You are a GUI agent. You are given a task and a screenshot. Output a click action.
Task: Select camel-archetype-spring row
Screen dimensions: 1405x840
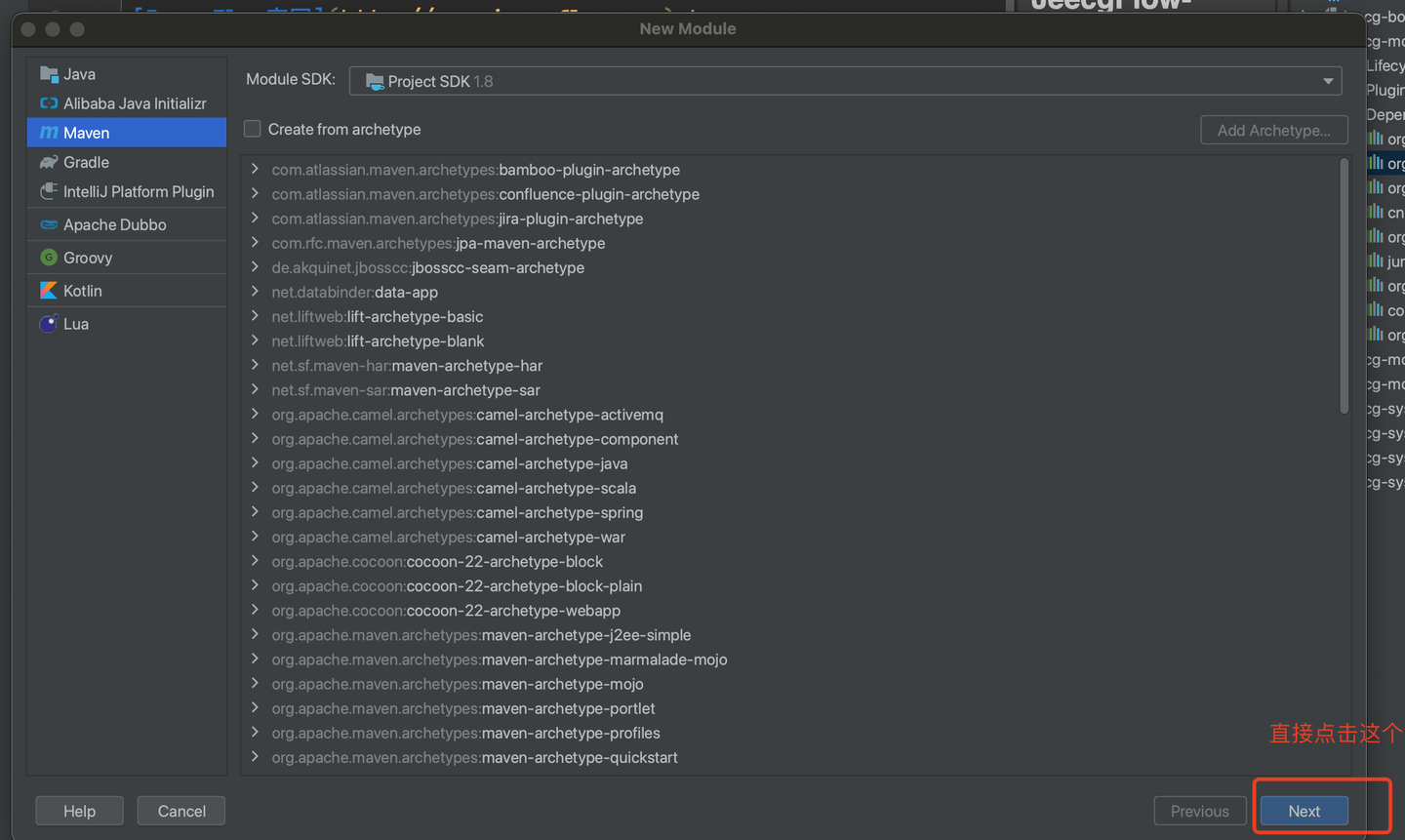click(x=790, y=512)
